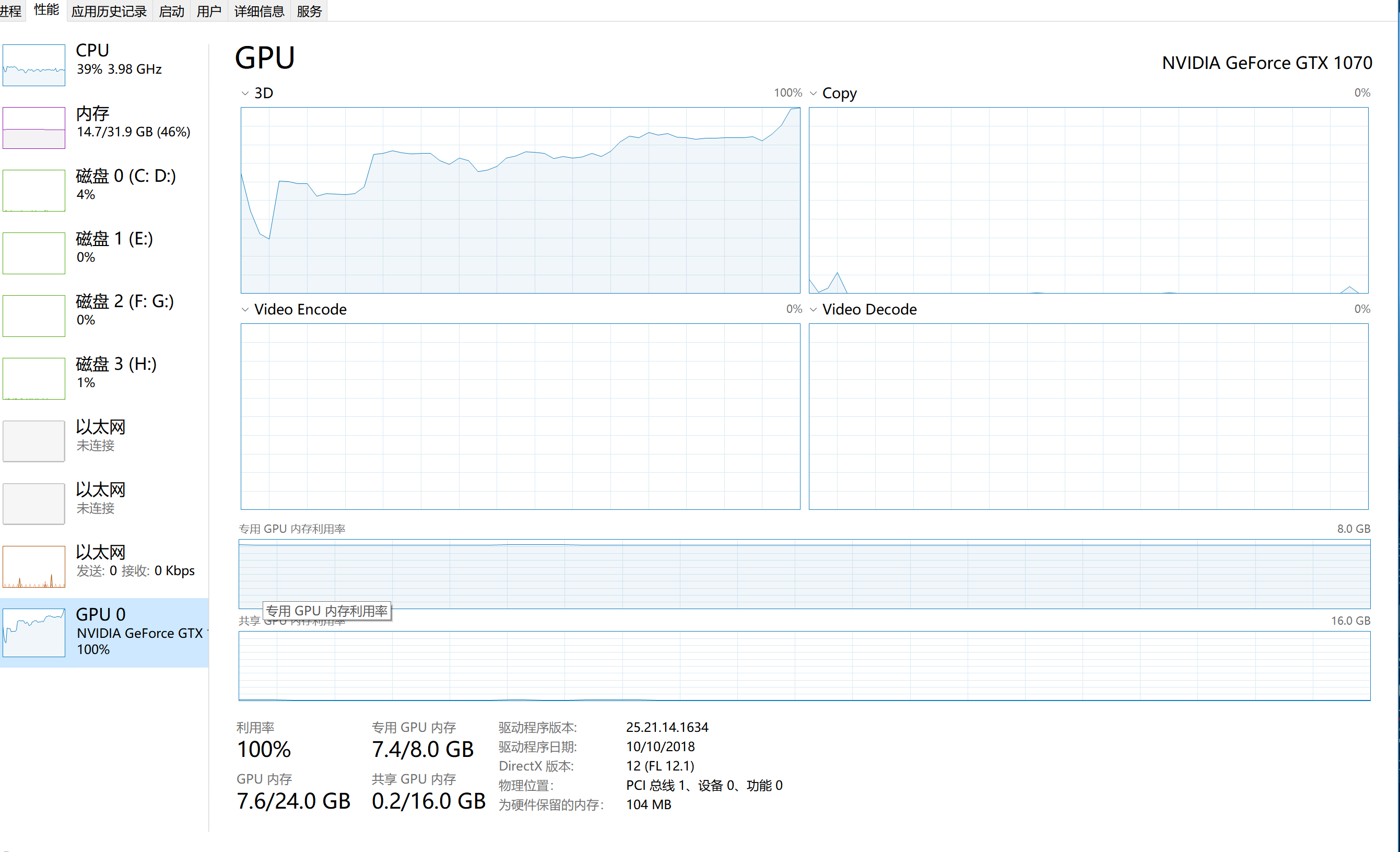Image resolution: width=1400 pixels, height=852 pixels.
Task: Click driver version 25.21.14.1634
Action: click(x=667, y=727)
